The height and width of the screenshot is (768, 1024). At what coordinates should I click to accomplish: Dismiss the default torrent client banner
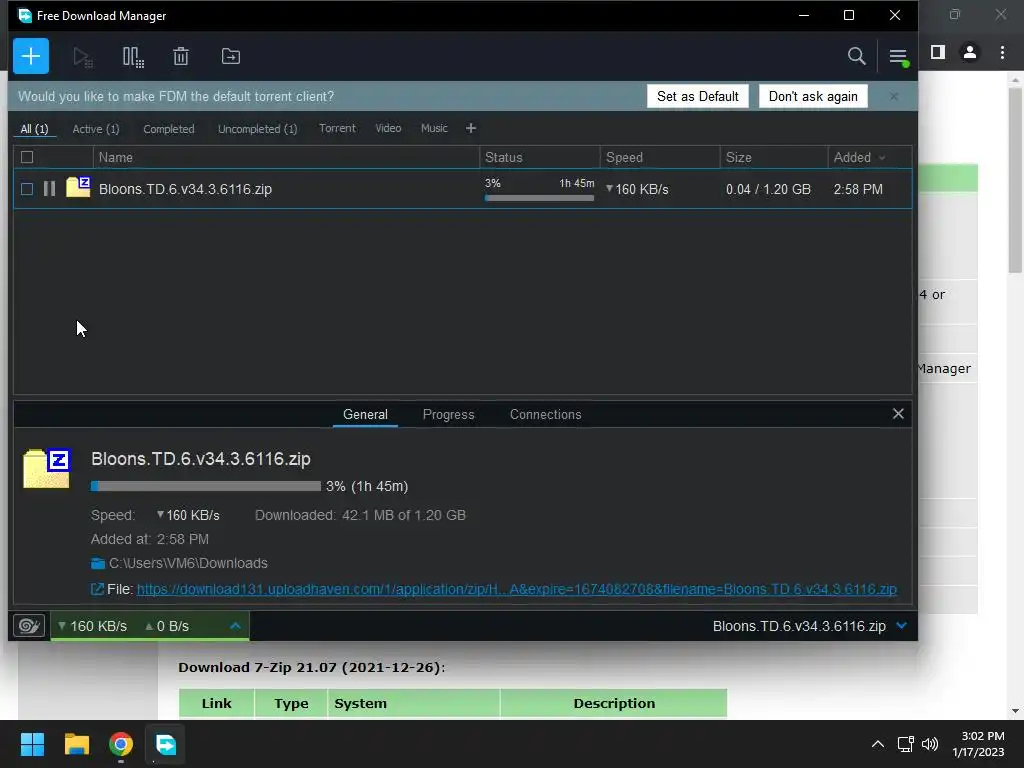coord(894,96)
